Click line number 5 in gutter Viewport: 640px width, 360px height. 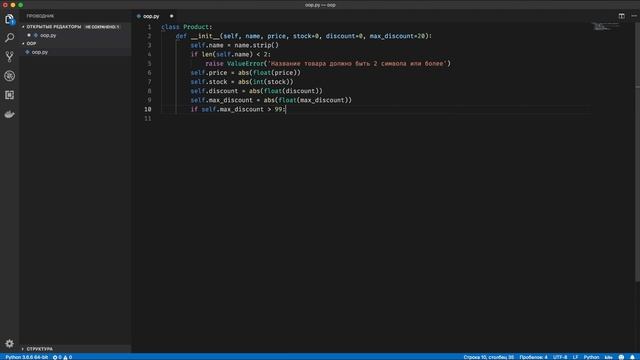pos(149,64)
